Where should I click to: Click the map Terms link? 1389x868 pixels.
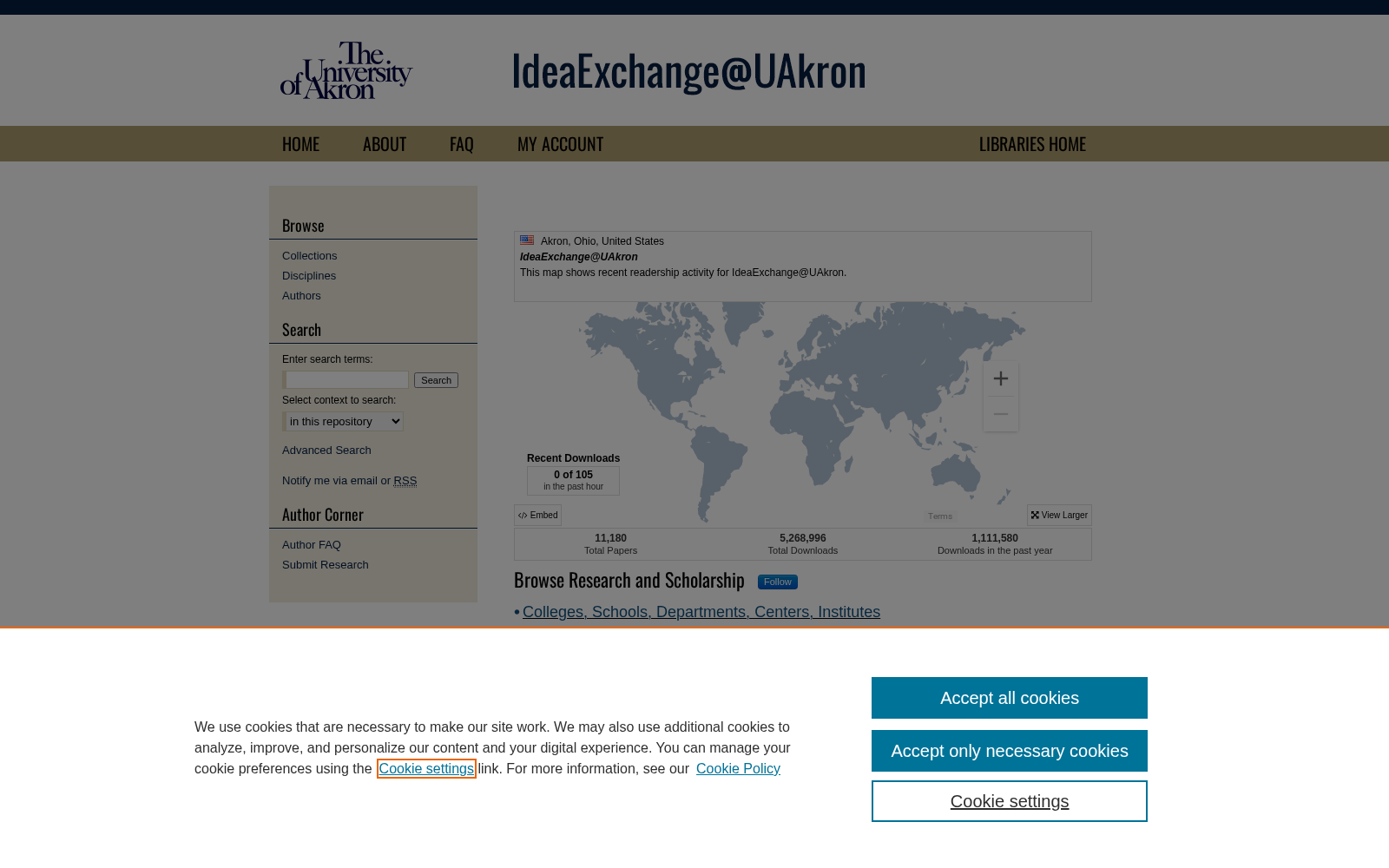940,516
